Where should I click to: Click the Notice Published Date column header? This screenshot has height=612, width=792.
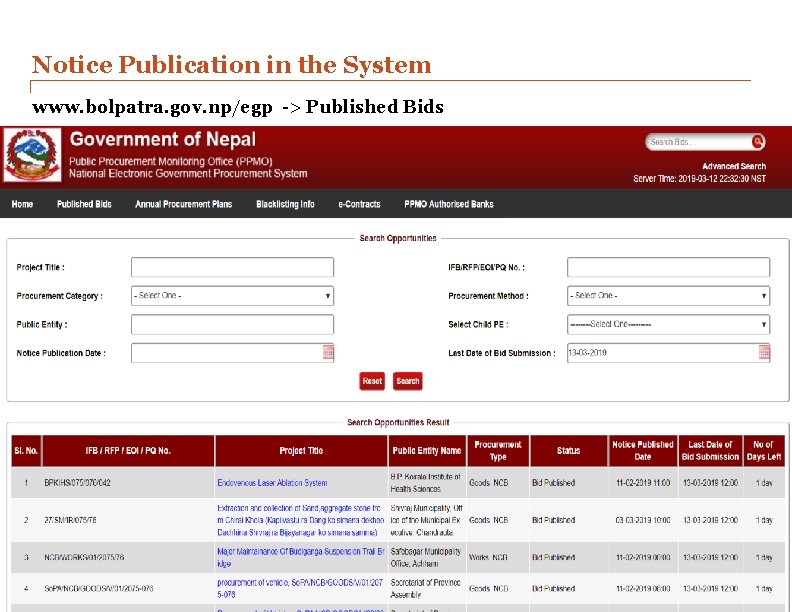point(642,451)
